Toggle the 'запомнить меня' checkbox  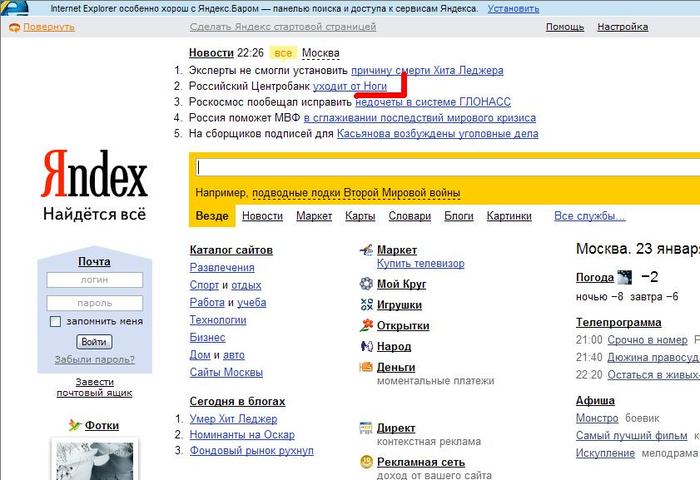(x=55, y=321)
